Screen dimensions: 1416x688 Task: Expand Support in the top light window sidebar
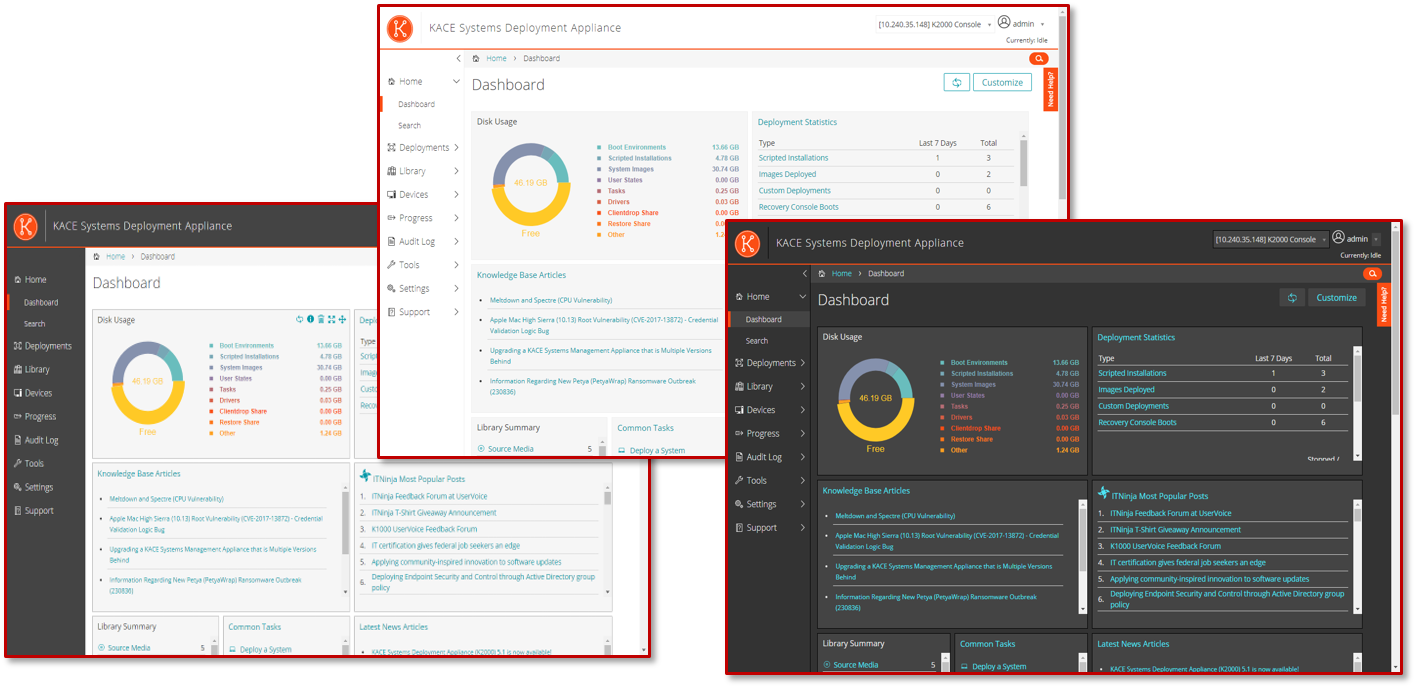(x=457, y=312)
